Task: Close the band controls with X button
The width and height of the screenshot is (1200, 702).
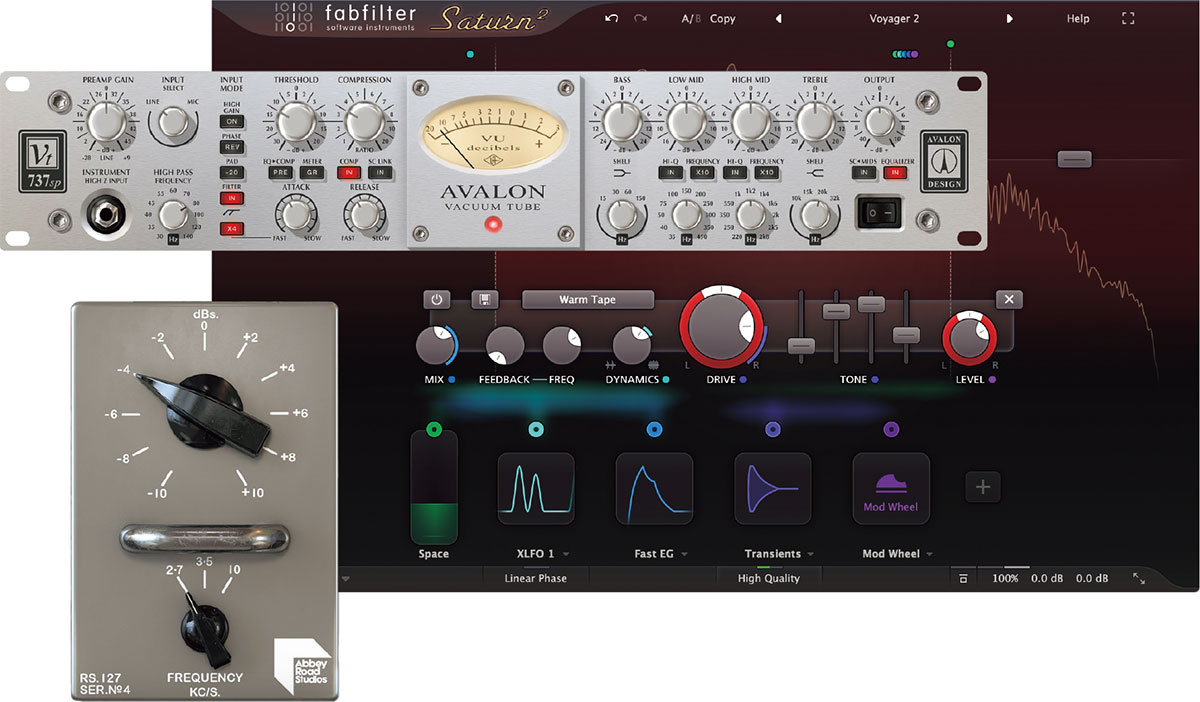Action: coord(1009,299)
